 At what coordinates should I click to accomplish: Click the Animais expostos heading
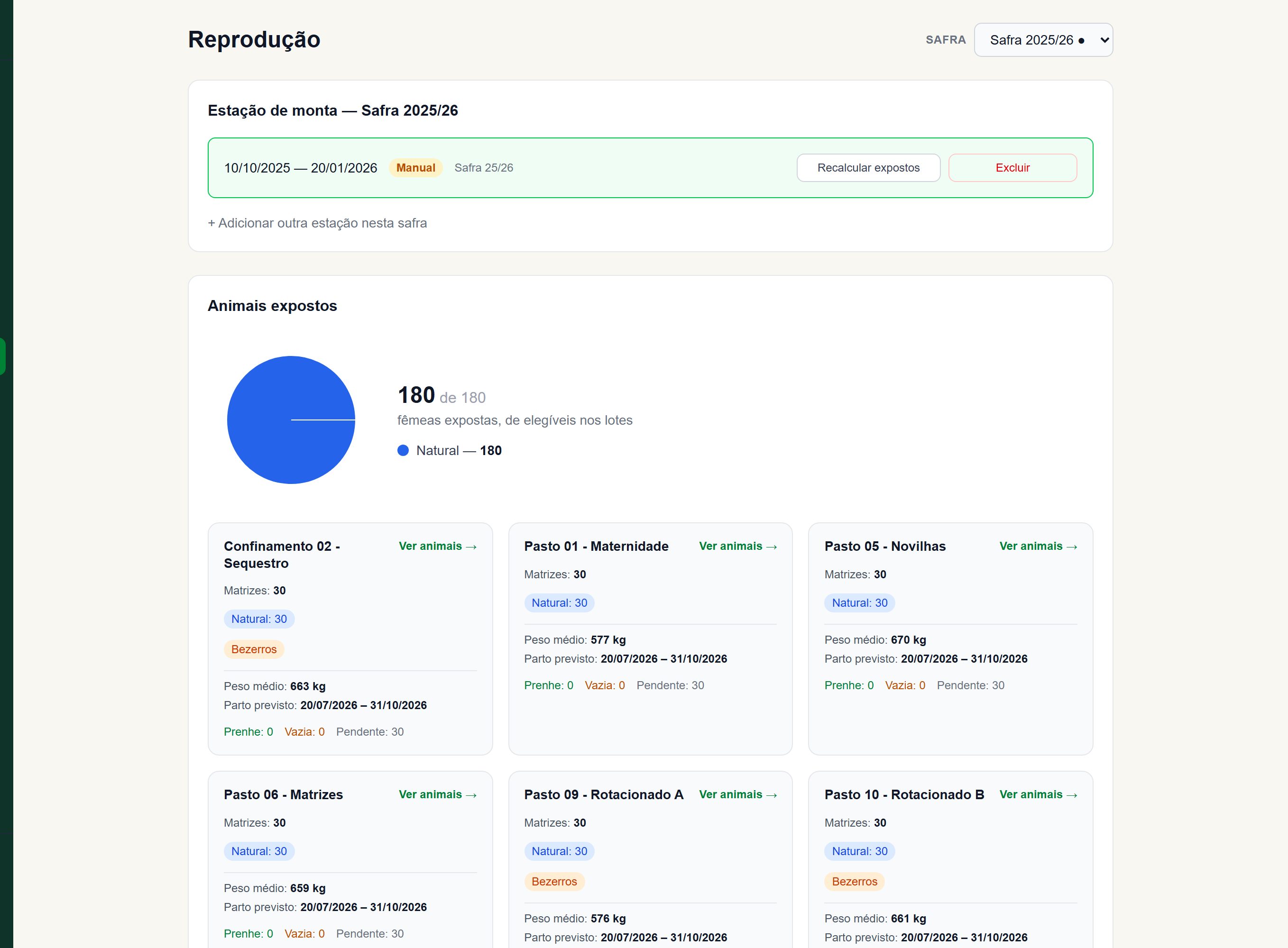(x=272, y=306)
